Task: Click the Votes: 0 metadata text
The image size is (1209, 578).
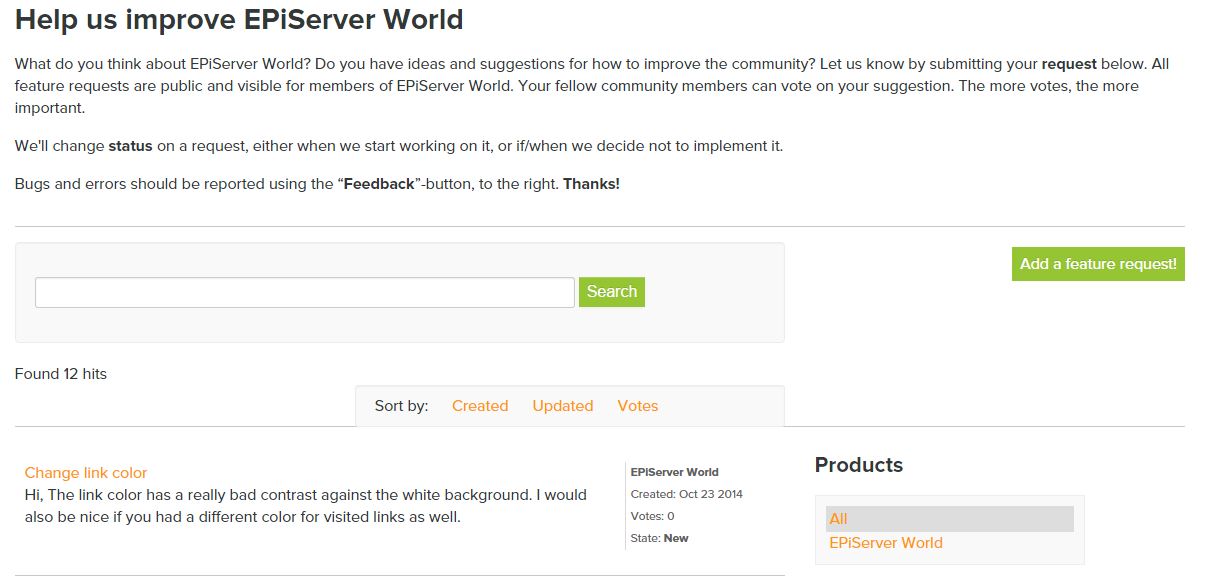Action: click(x=652, y=516)
